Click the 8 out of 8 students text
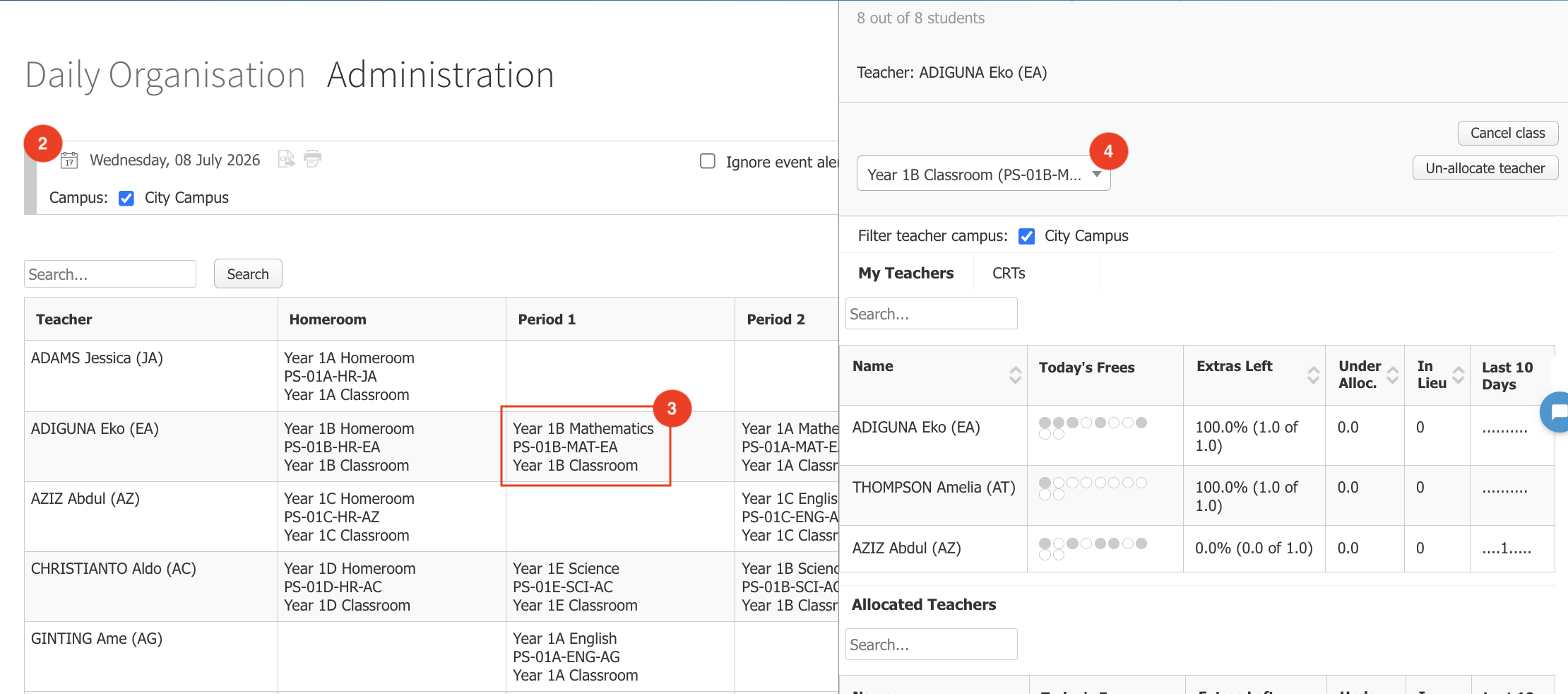 click(920, 18)
